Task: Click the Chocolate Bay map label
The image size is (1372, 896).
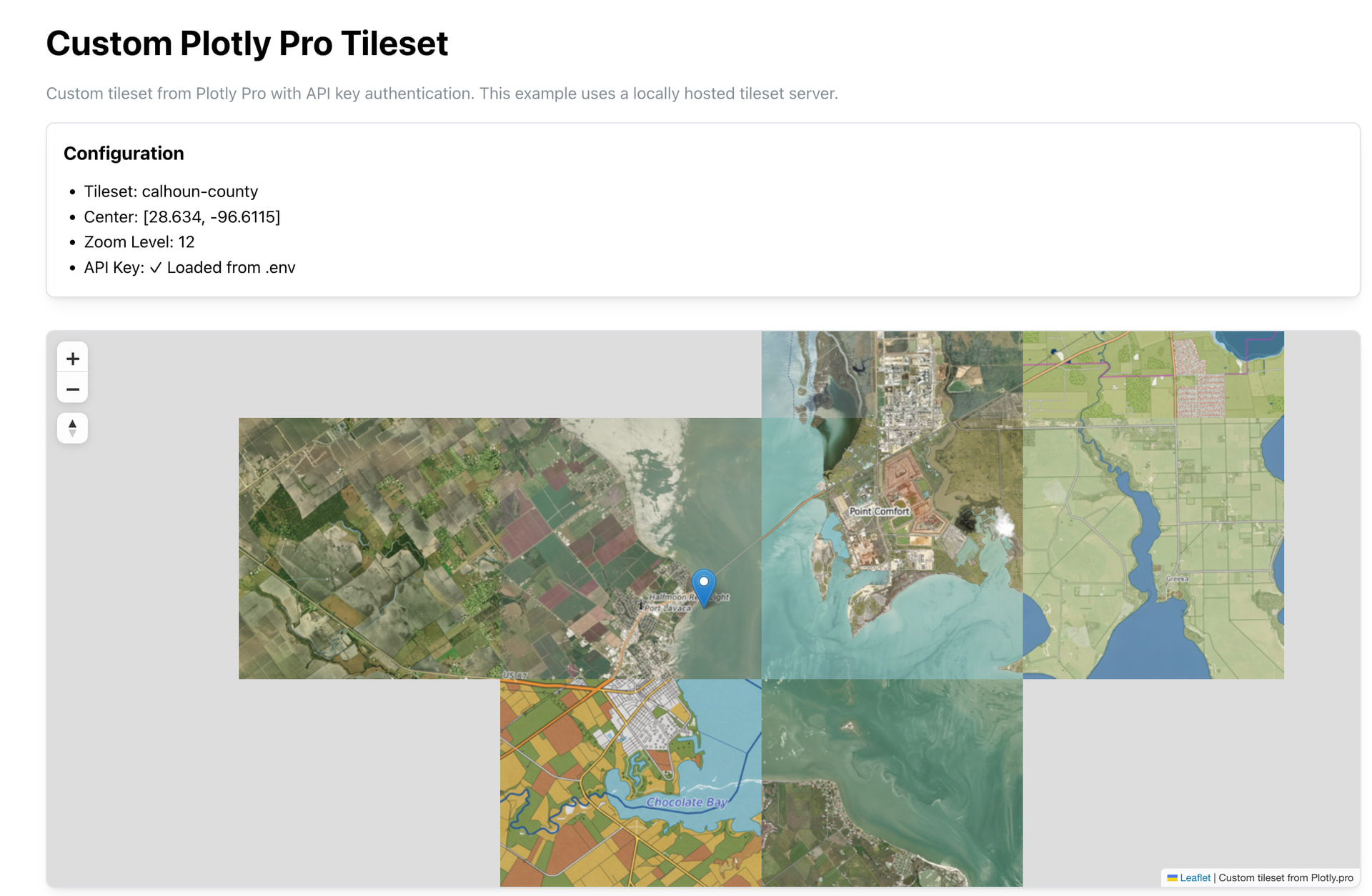Action: (686, 802)
